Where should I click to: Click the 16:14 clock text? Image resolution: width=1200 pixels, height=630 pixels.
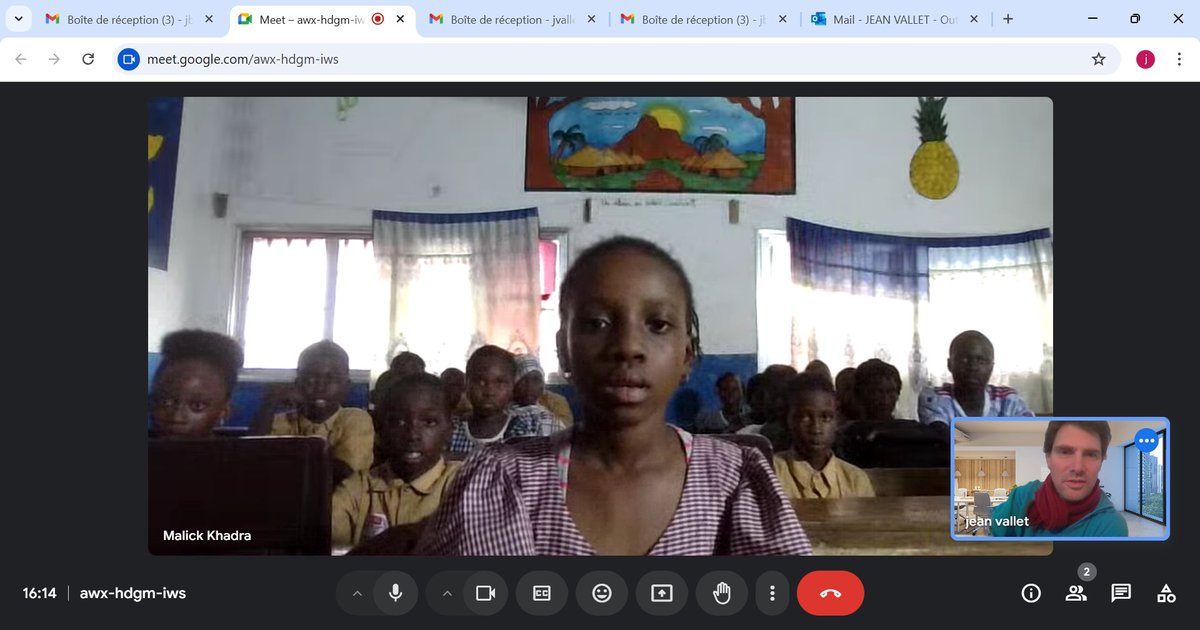pyautogui.click(x=39, y=593)
